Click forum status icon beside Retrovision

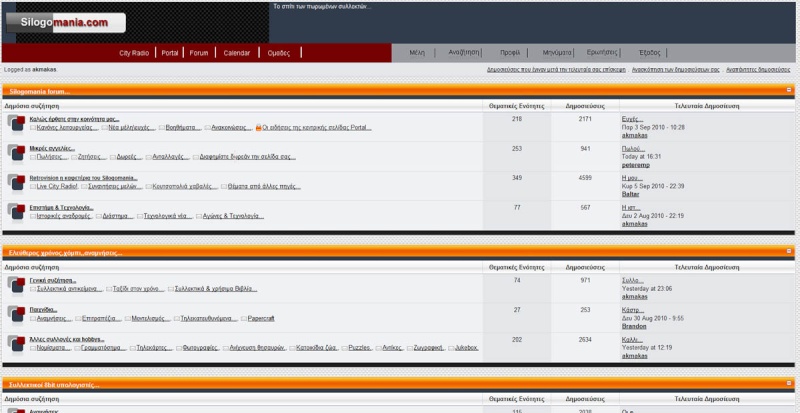pos(16,182)
